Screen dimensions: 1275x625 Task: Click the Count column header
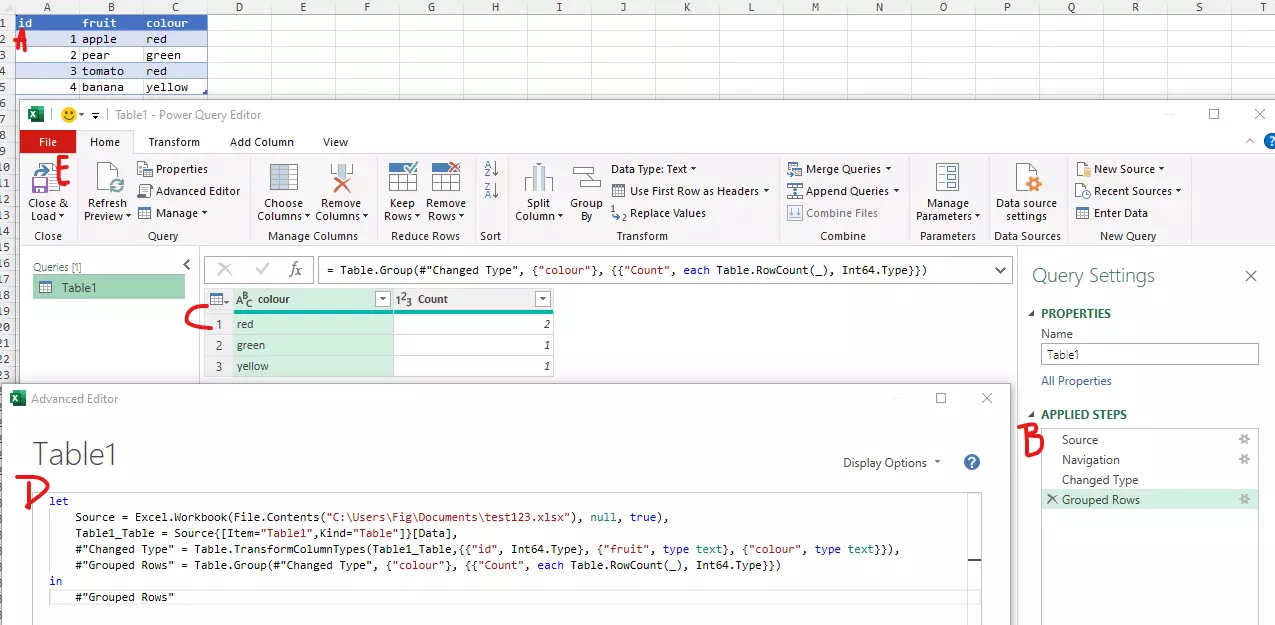[x=473, y=299]
